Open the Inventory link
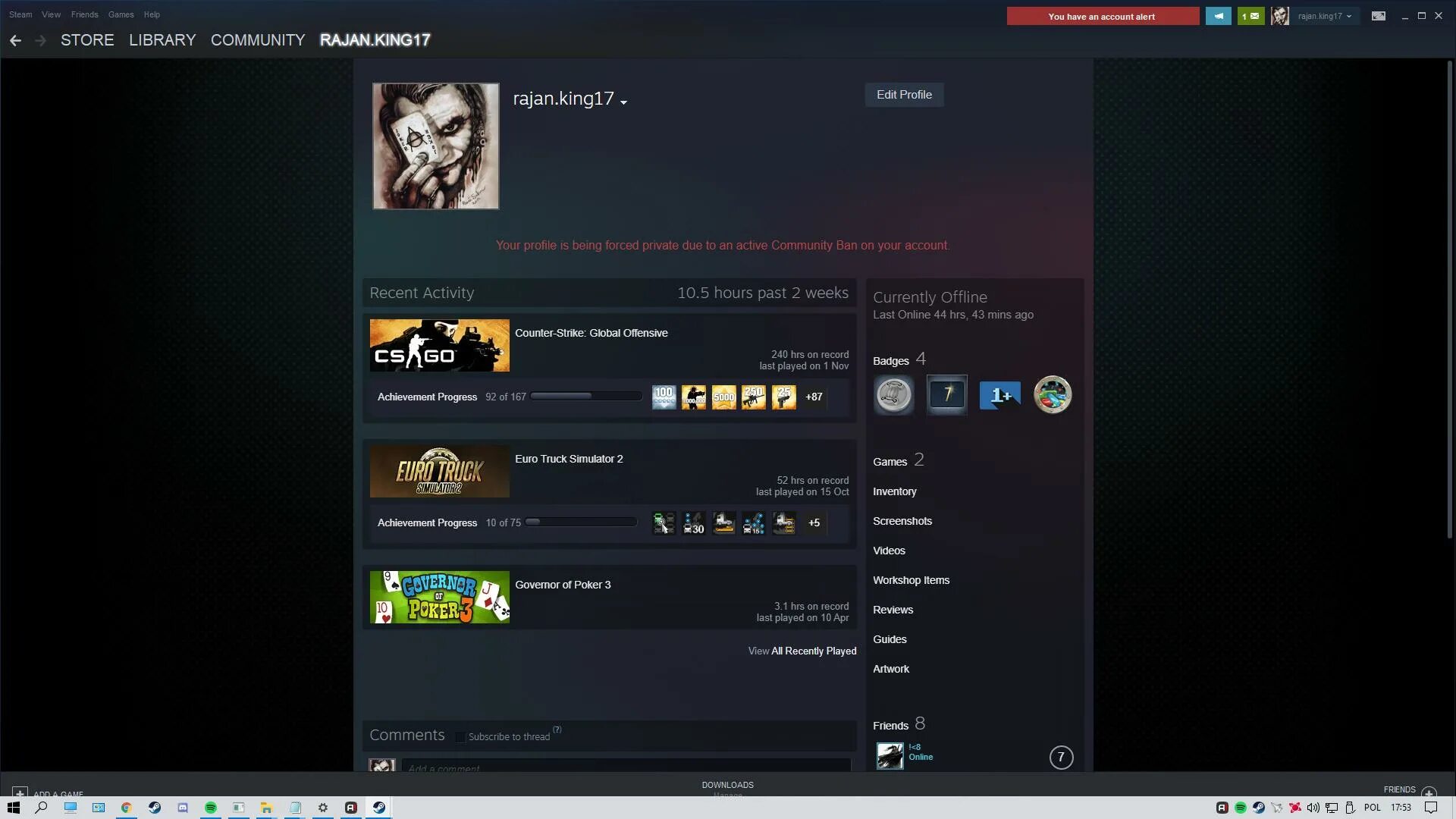Screen dimensions: 1456x819 click(x=894, y=491)
